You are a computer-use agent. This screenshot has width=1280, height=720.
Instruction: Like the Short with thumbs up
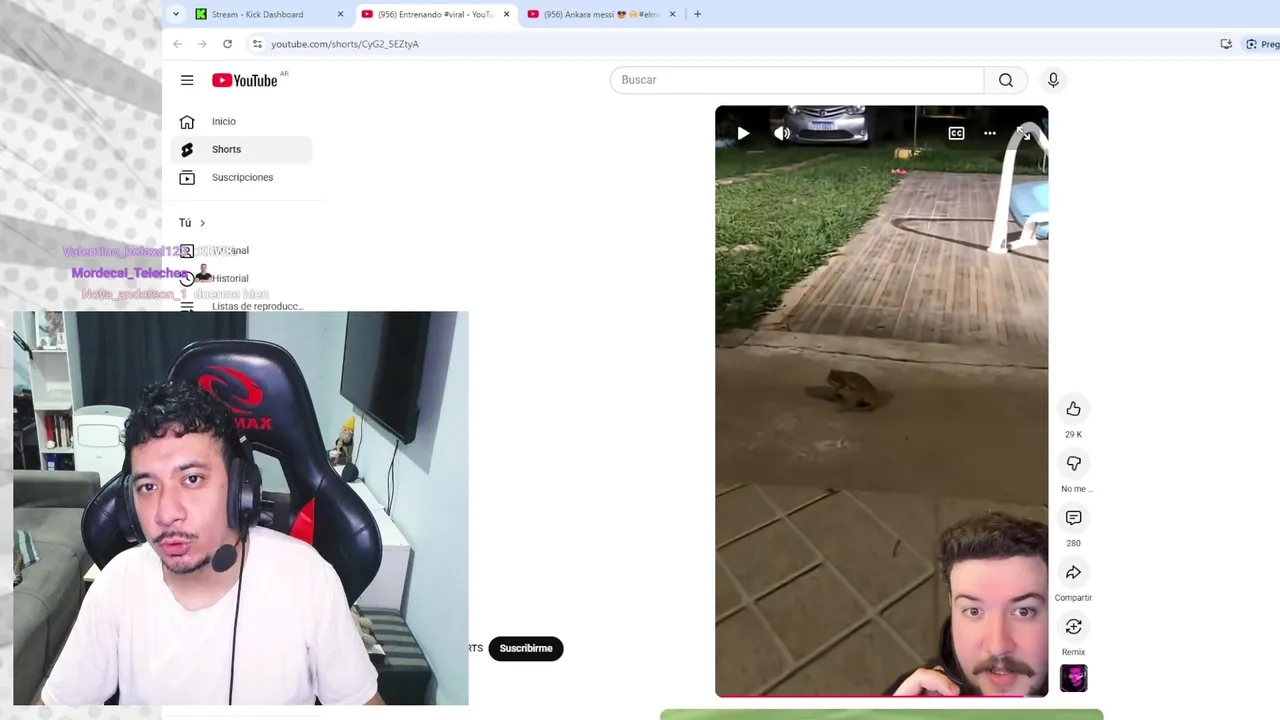tap(1073, 408)
